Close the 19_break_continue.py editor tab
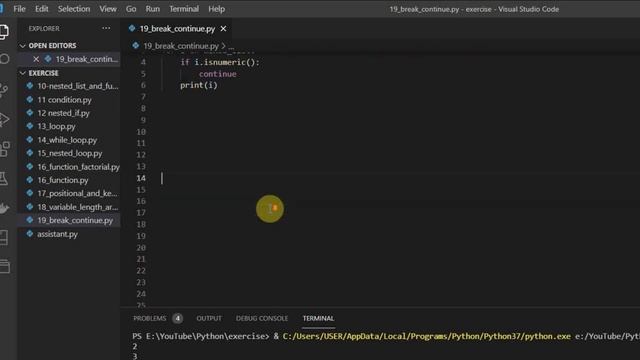The height and width of the screenshot is (360, 640). click(x=223, y=29)
